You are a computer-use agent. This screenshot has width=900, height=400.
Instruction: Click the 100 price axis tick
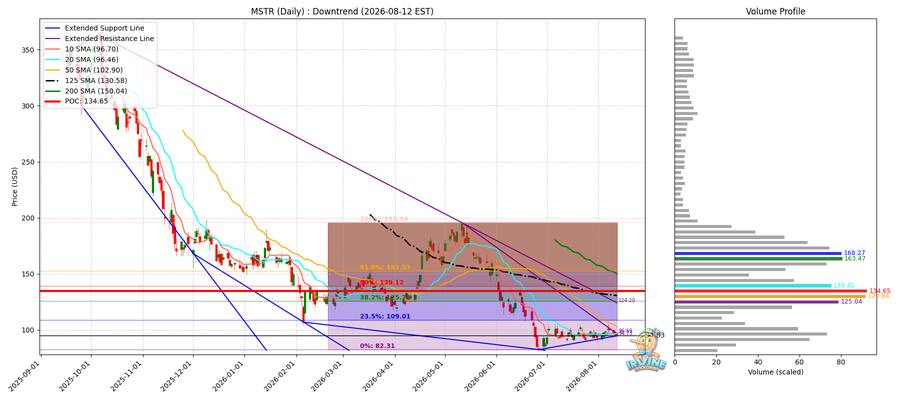click(x=28, y=330)
